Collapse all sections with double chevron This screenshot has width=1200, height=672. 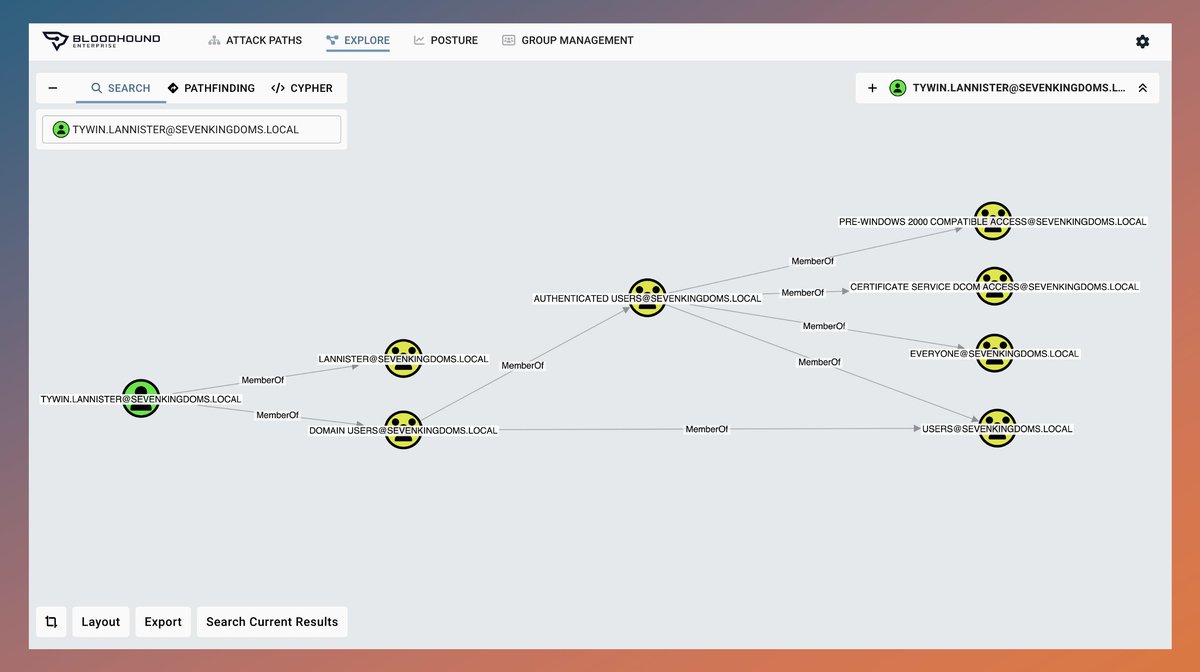(1142, 88)
